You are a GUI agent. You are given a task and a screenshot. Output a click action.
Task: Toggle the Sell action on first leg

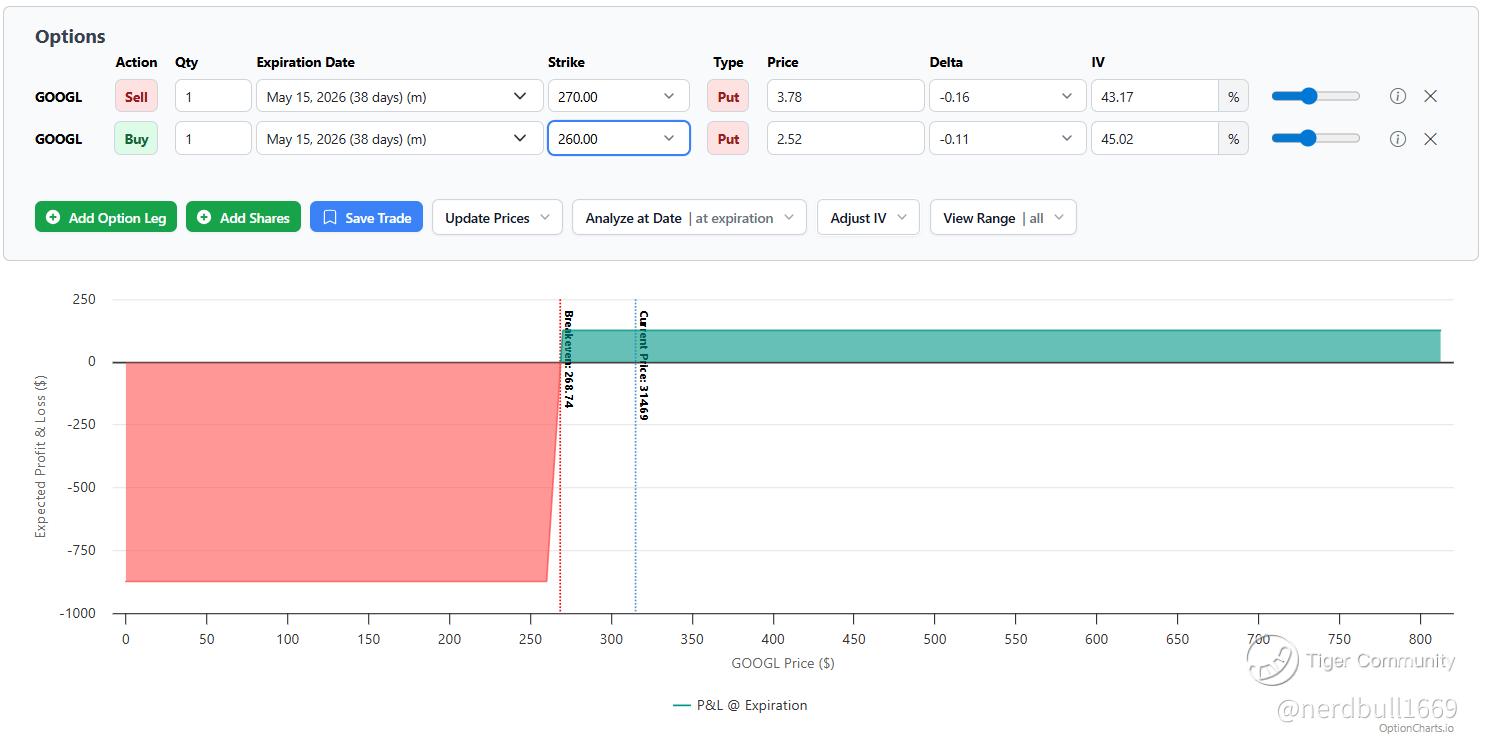[x=136, y=97]
